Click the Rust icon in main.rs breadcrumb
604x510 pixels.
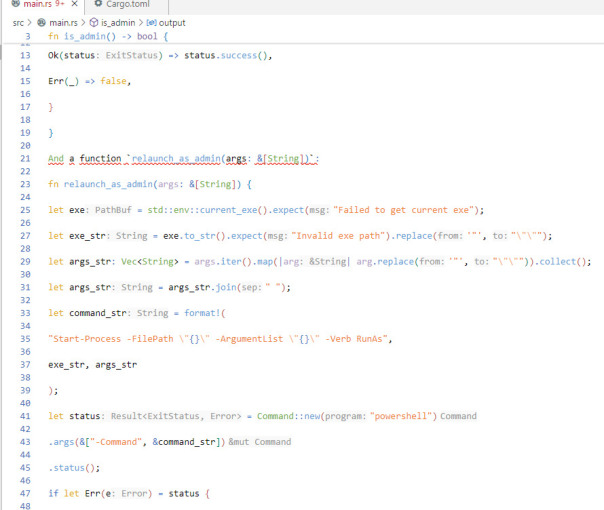(42, 23)
